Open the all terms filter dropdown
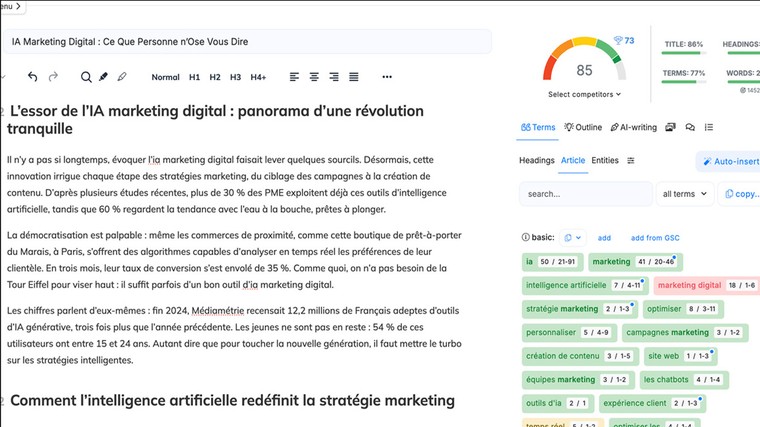Image resolution: width=760 pixels, height=427 pixels. (x=684, y=194)
